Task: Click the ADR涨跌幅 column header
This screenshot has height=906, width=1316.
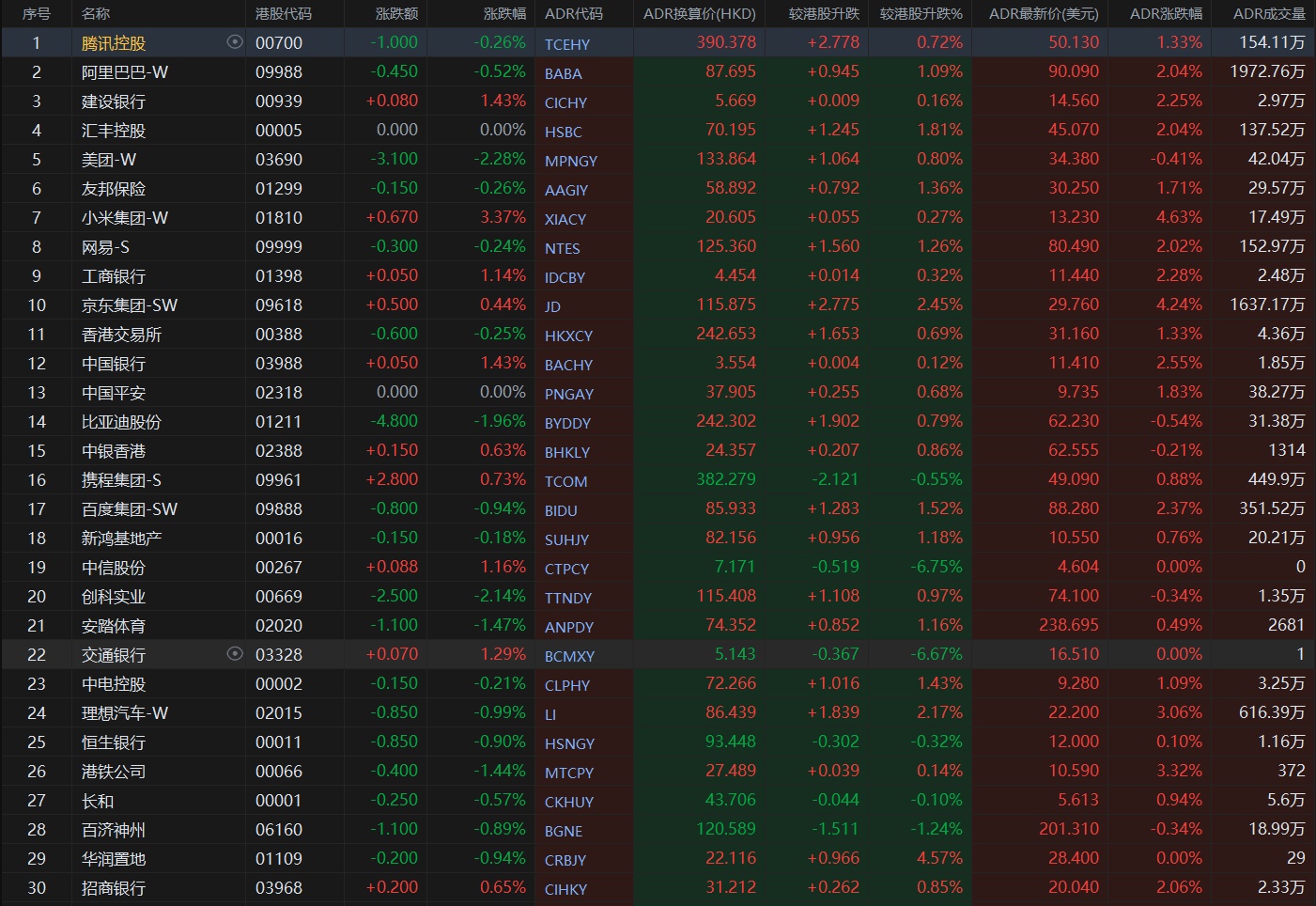Action: click(x=1165, y=14)
